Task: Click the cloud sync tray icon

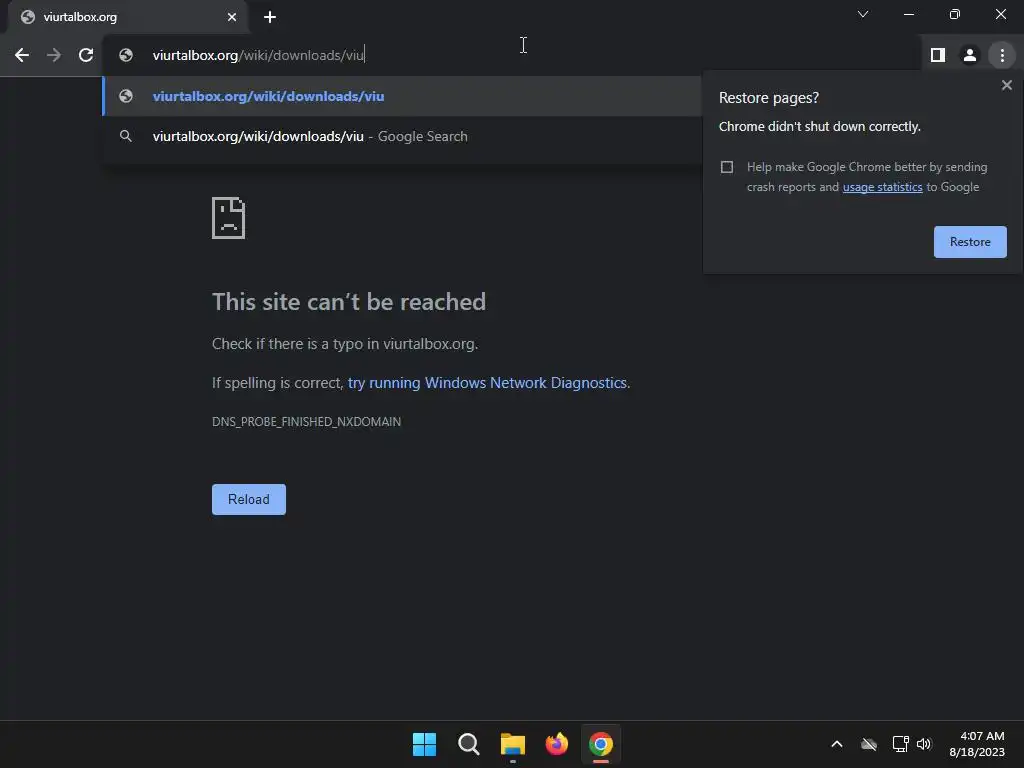Action: 869,744
